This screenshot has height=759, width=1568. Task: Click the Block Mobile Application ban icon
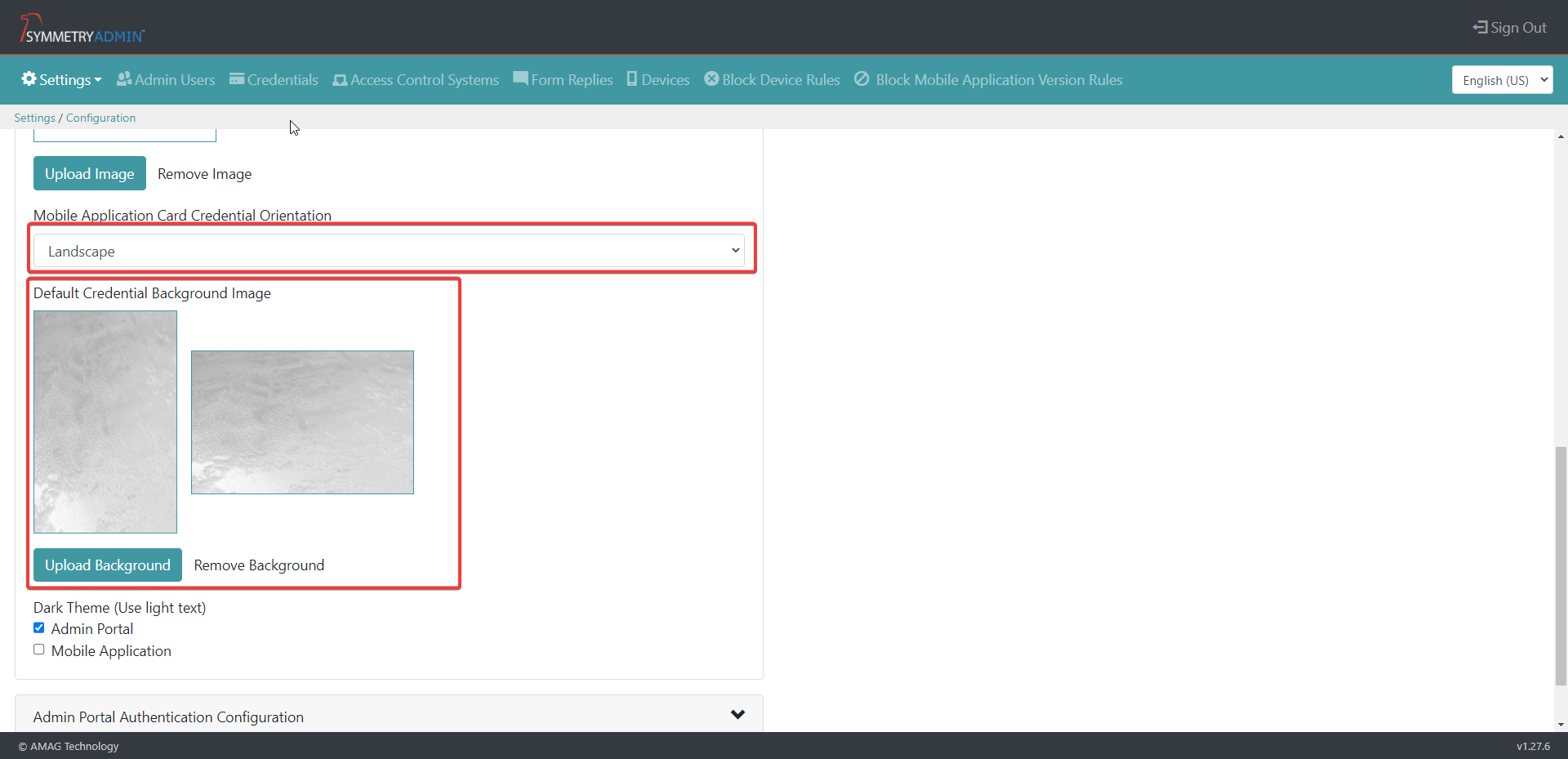pos(862,78)
